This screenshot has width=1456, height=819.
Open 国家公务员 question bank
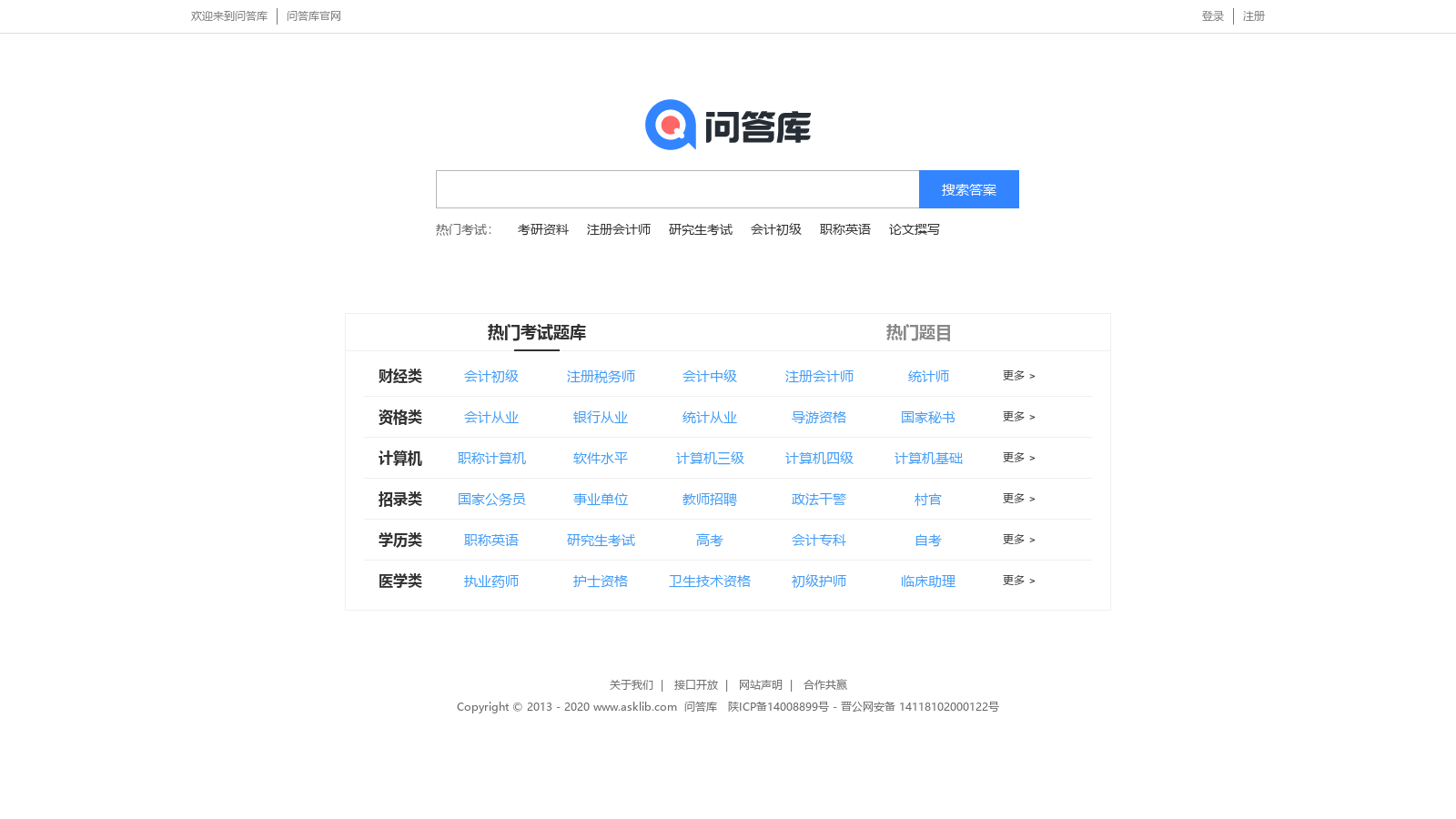491,500
